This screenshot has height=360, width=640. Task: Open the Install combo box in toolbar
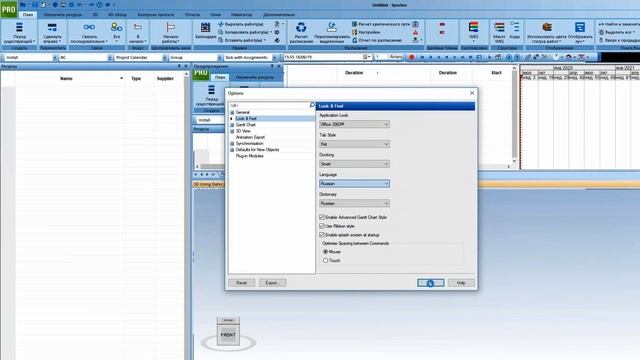coord(31,58)
